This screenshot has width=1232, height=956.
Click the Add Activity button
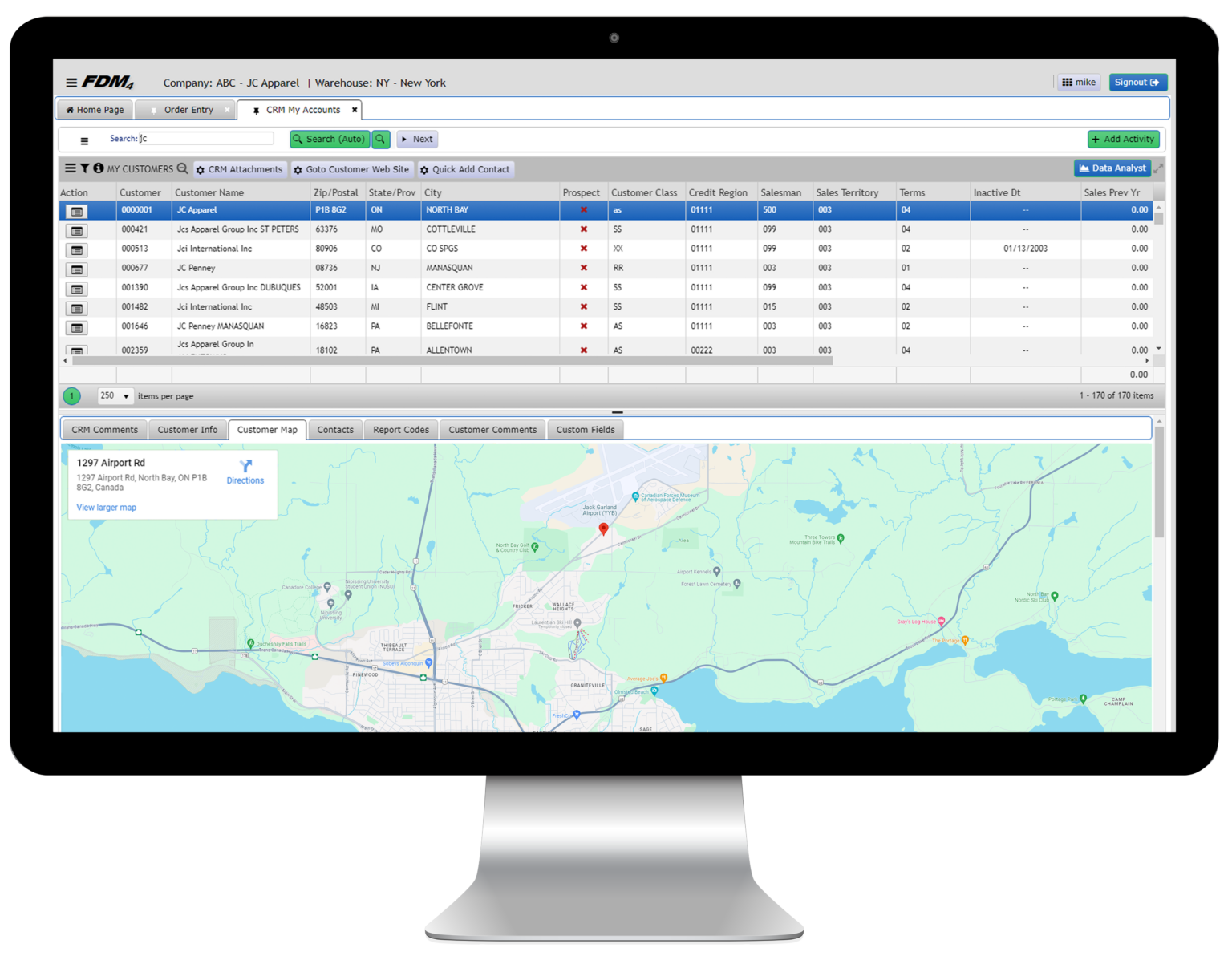1123,139
